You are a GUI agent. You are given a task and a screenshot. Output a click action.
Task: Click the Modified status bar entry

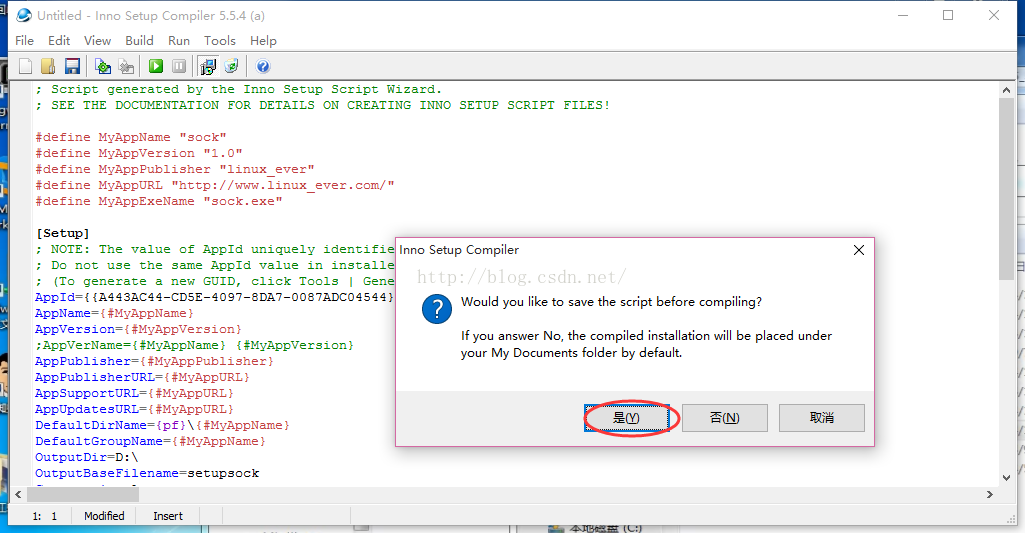coord(104,516)
